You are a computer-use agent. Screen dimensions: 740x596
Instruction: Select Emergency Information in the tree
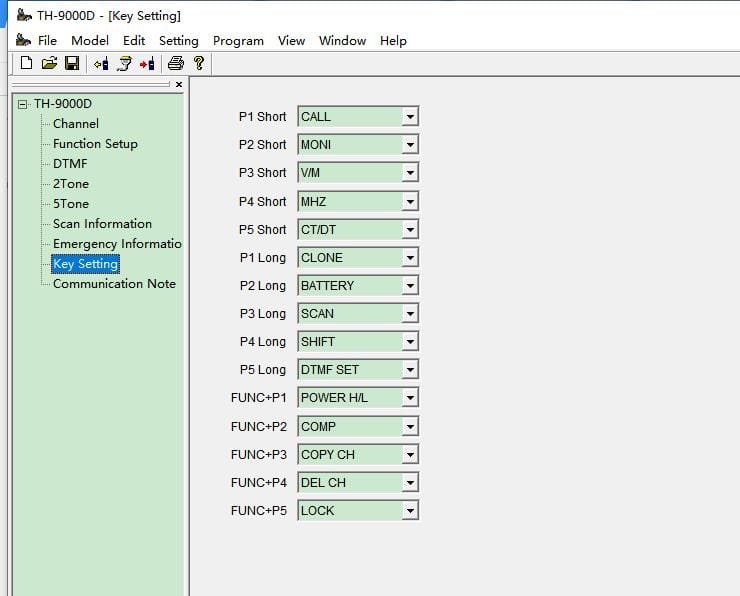tap(117, 244)
